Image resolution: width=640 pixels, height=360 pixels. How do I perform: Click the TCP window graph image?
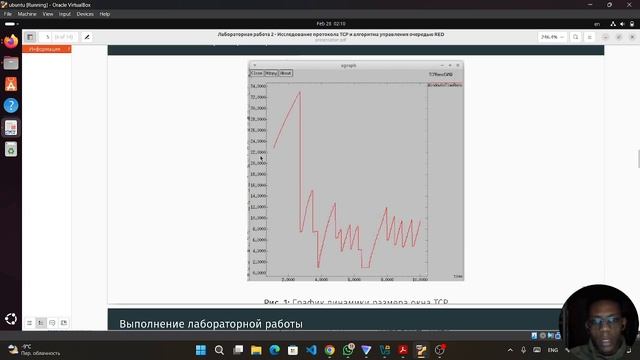[x=356, y=171]
